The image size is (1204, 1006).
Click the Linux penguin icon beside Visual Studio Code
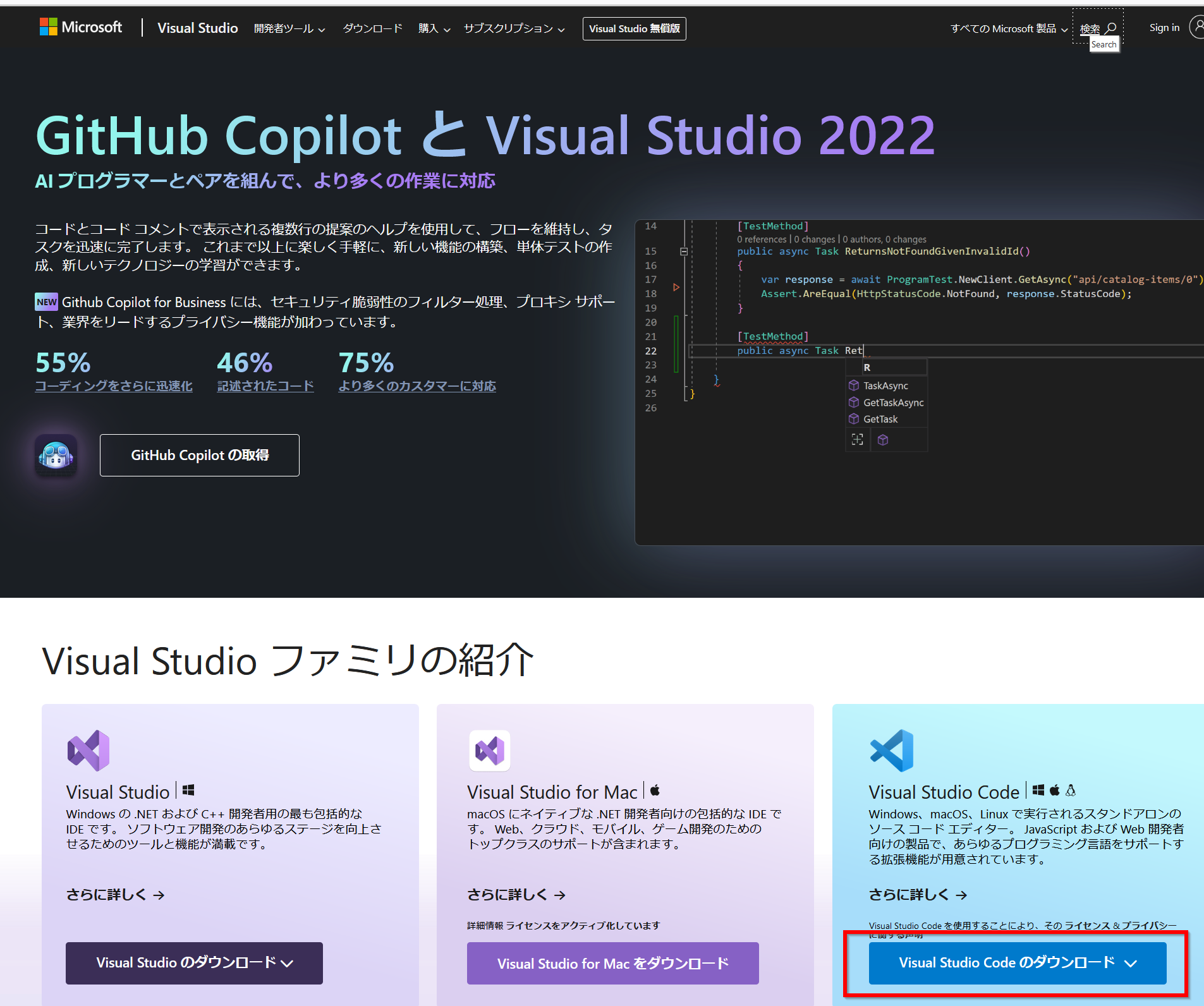(x=1071, y=790)
